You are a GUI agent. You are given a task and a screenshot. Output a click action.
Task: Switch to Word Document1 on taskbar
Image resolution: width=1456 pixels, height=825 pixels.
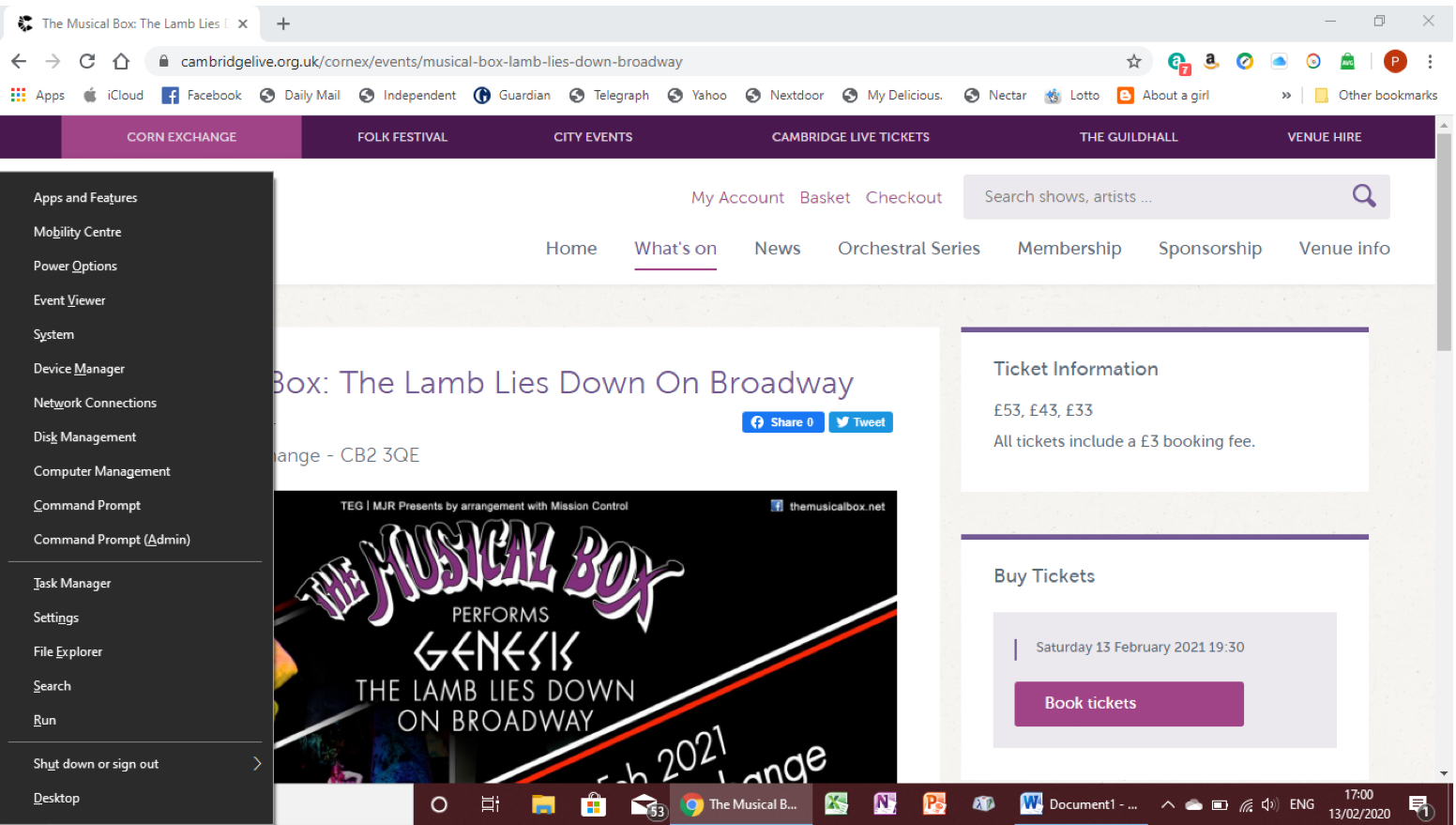(x=1079, y=804)
